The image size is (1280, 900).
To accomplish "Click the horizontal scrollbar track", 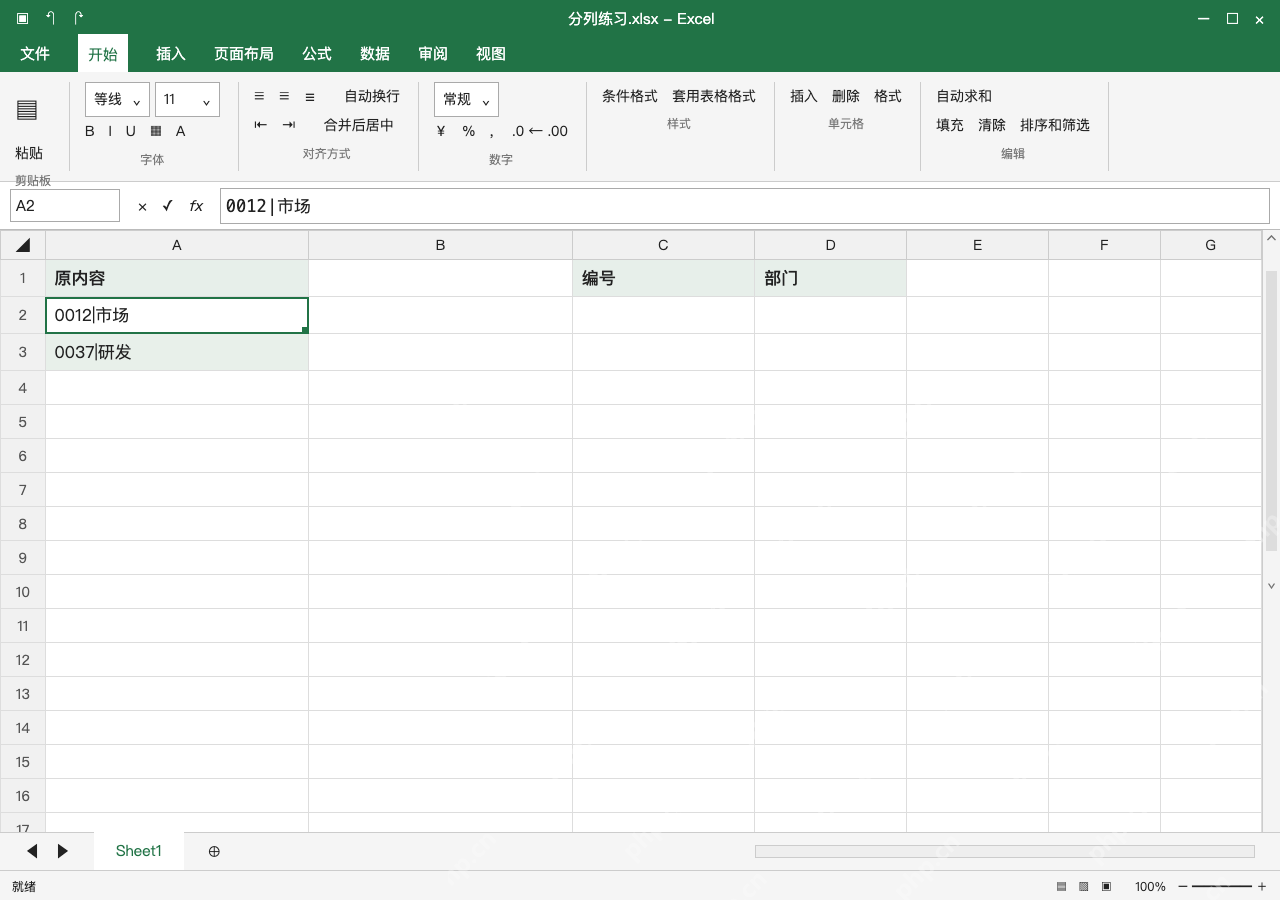I will [1005, 851].
